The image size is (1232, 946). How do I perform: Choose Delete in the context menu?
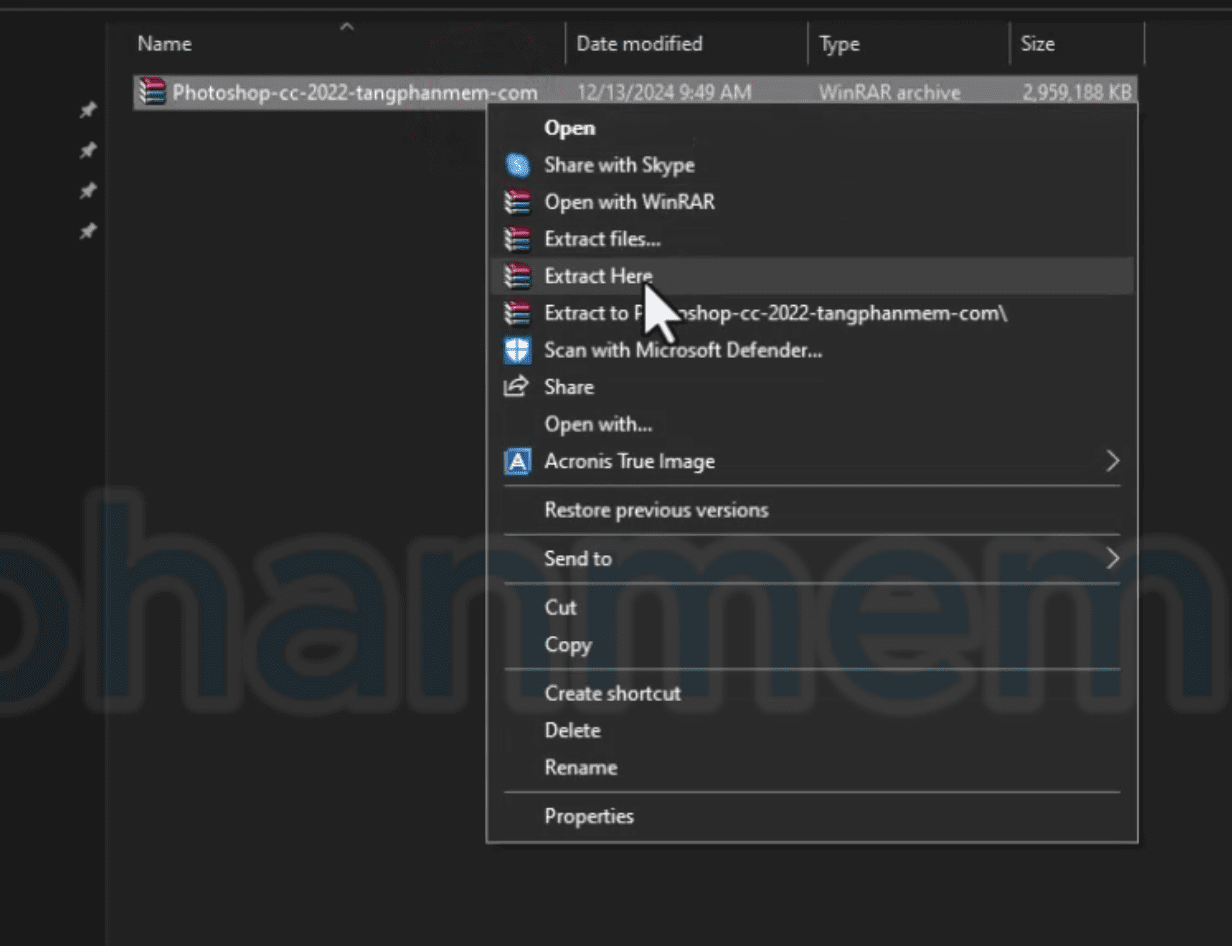[x=572, y=730]
